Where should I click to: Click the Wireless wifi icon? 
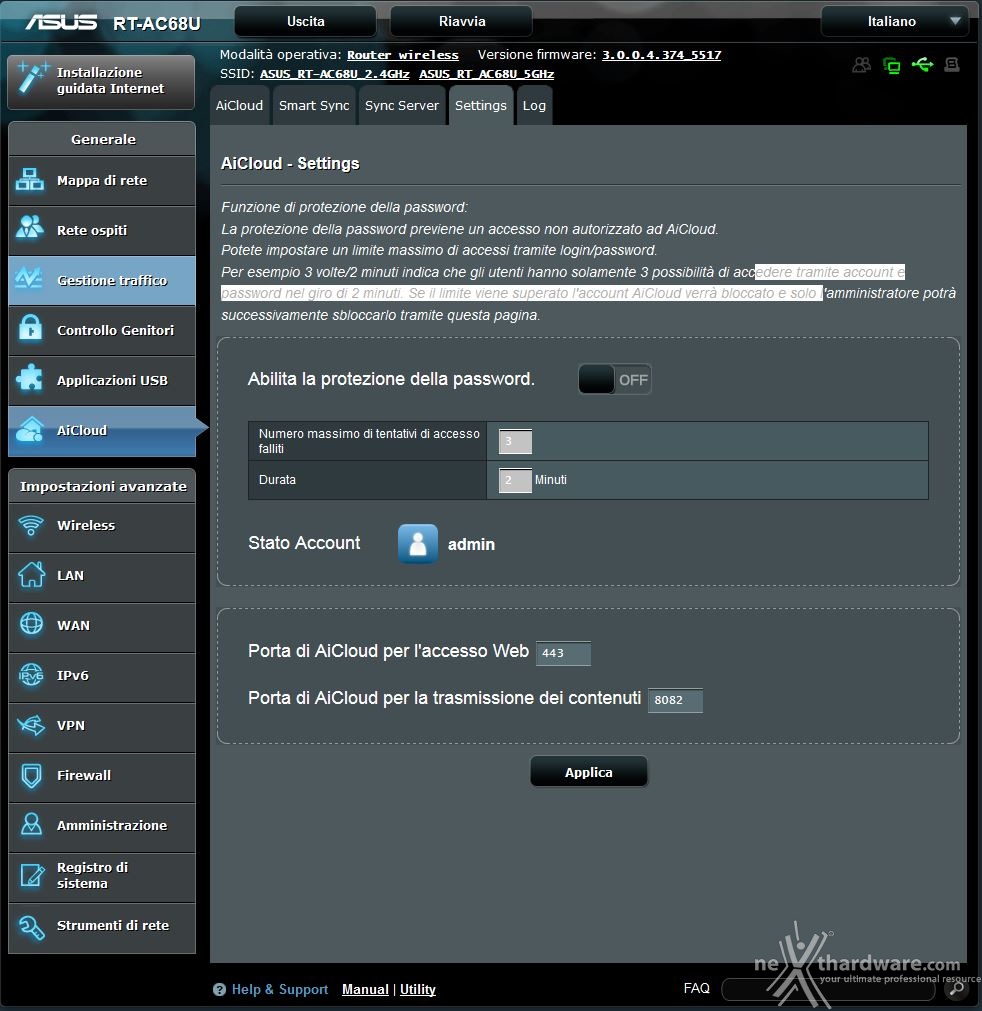pyautogui.click(x=30, y=525)
